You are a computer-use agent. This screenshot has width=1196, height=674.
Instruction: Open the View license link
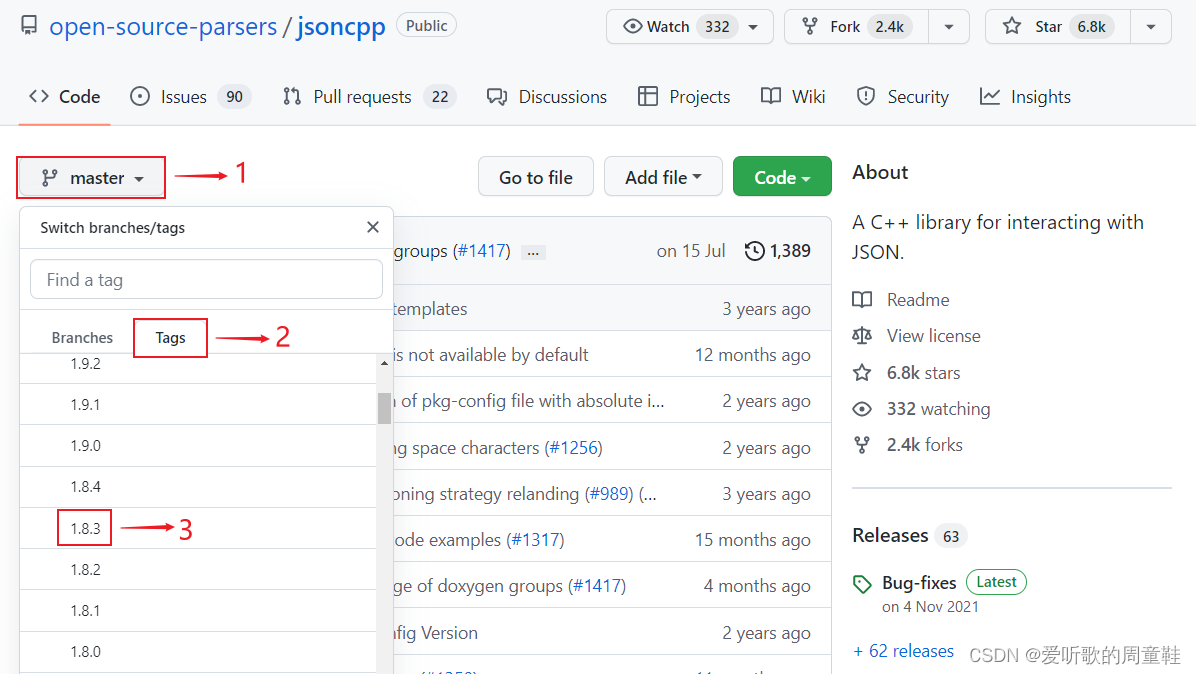tap(934, 335)
